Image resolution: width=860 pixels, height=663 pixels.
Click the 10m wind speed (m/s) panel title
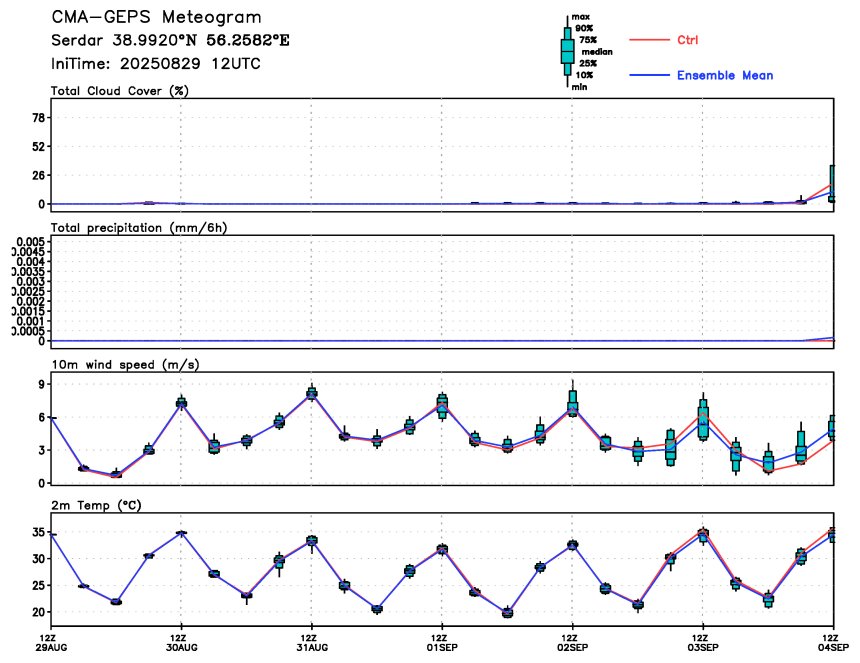point(125,365)
